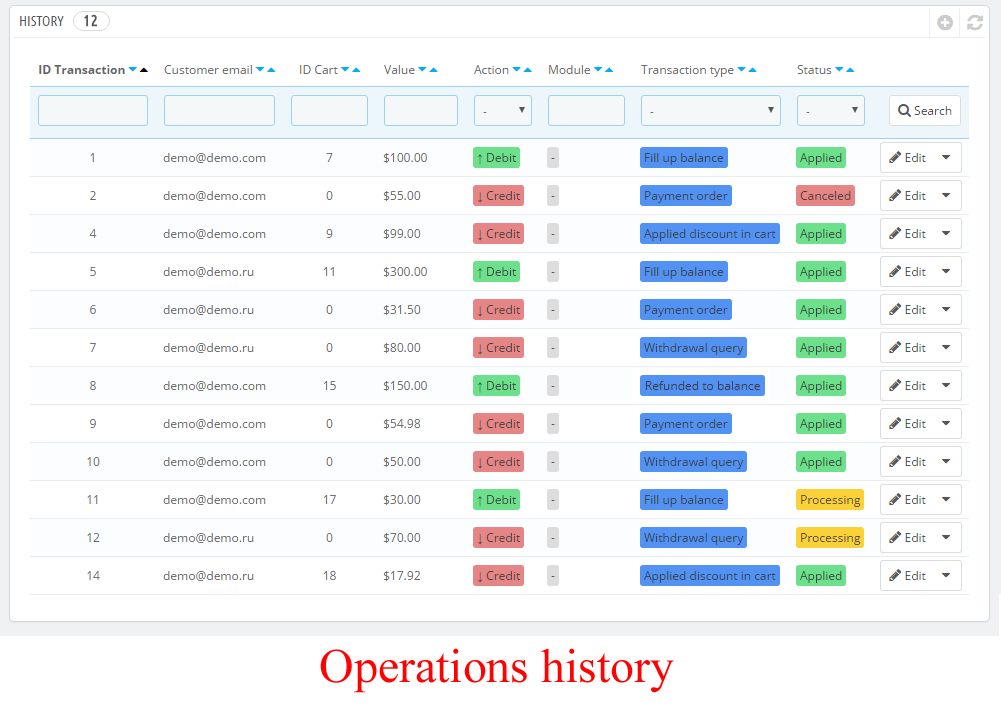
Task: Open the Status filter dropdown
Action: tap(830, 110)
